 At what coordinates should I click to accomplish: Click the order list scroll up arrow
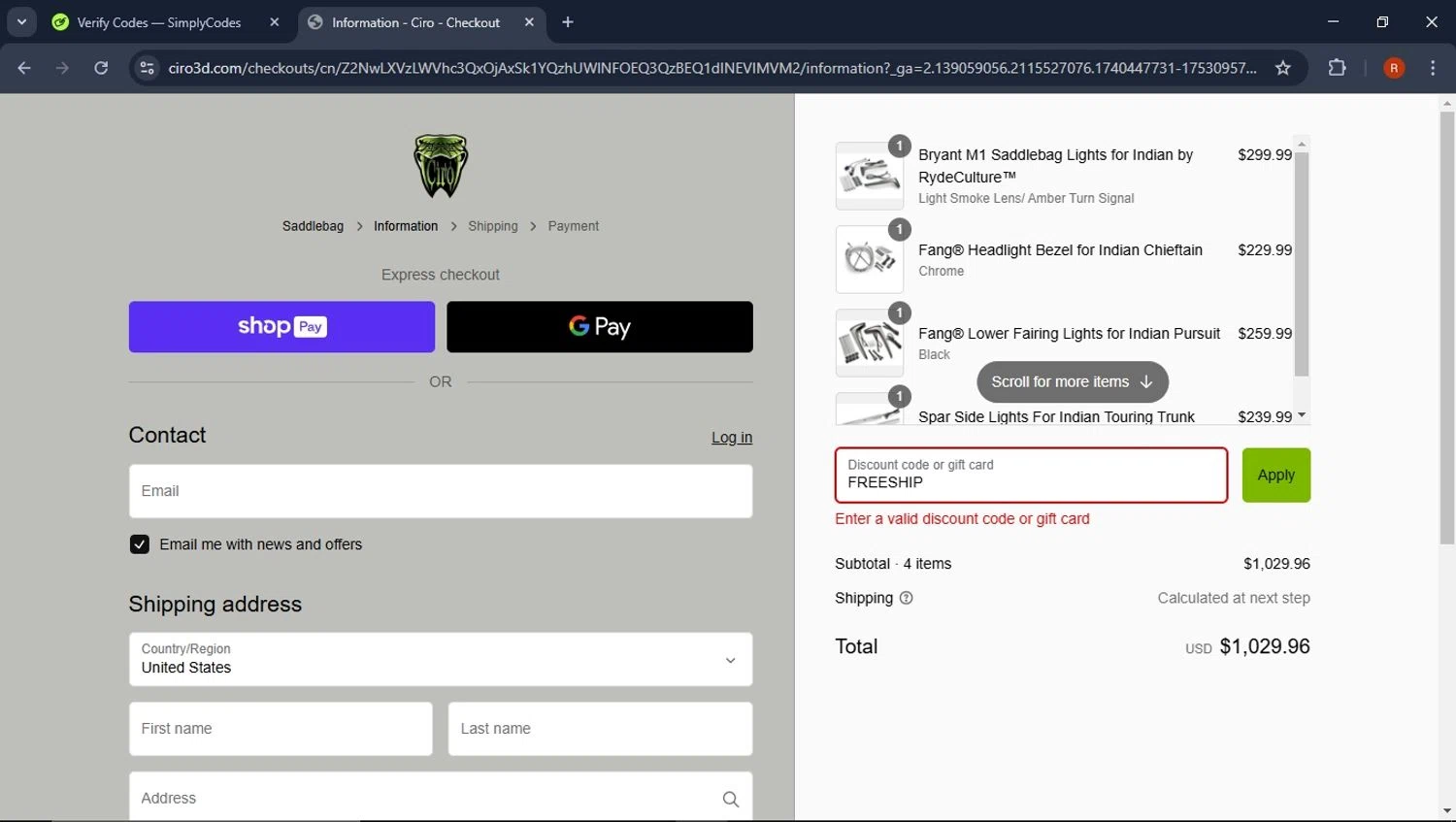(x=1302, y=144)
